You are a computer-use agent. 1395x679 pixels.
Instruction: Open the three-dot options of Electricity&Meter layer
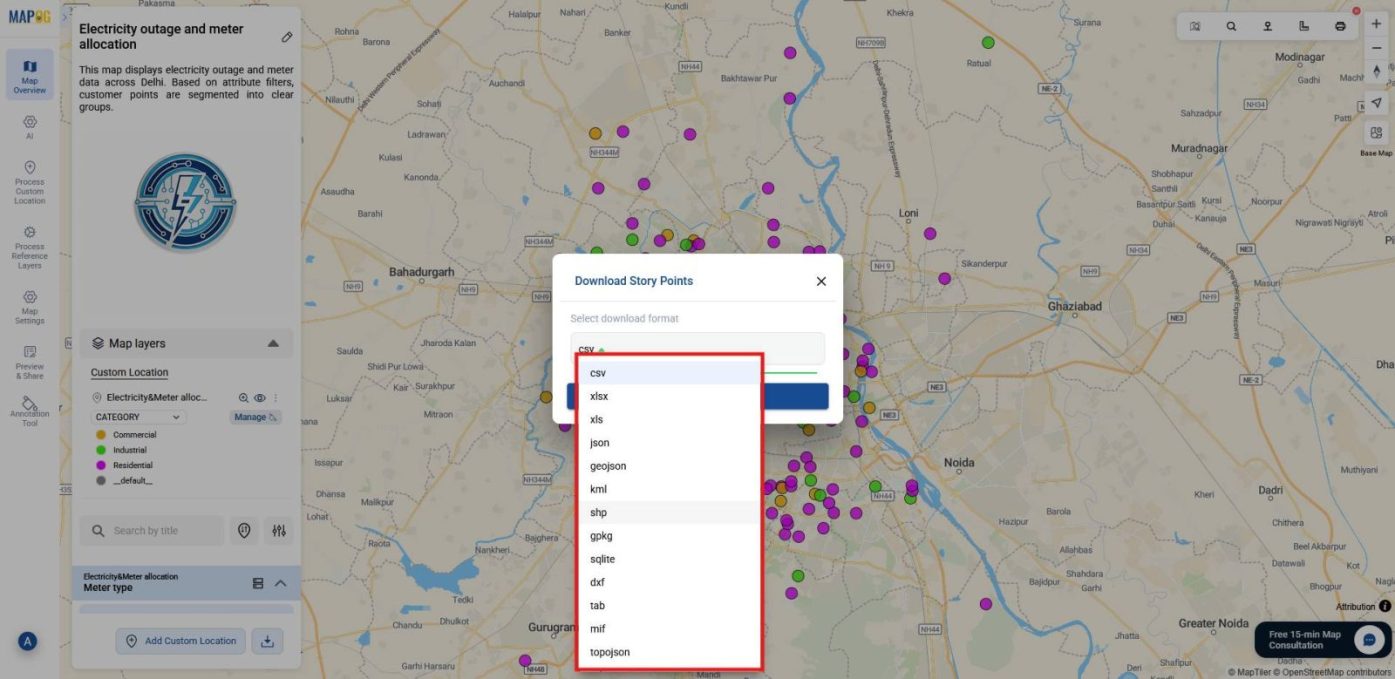tap(275, 397)
